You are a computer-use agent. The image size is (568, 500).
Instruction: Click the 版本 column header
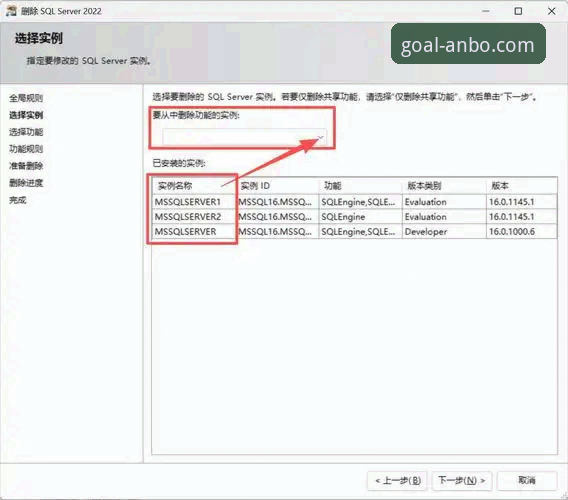point(522,186)
